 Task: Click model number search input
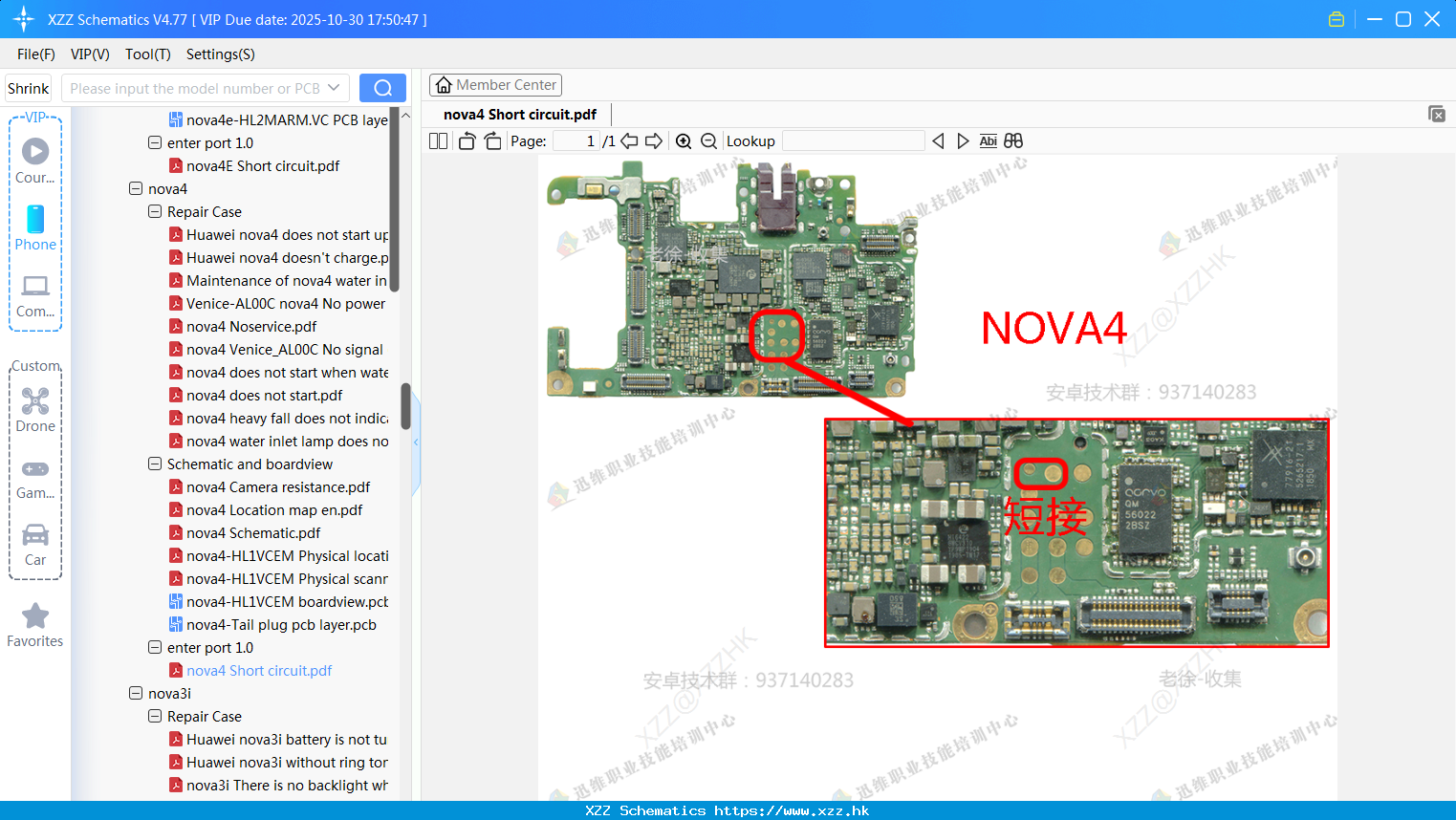coord(194,88)
